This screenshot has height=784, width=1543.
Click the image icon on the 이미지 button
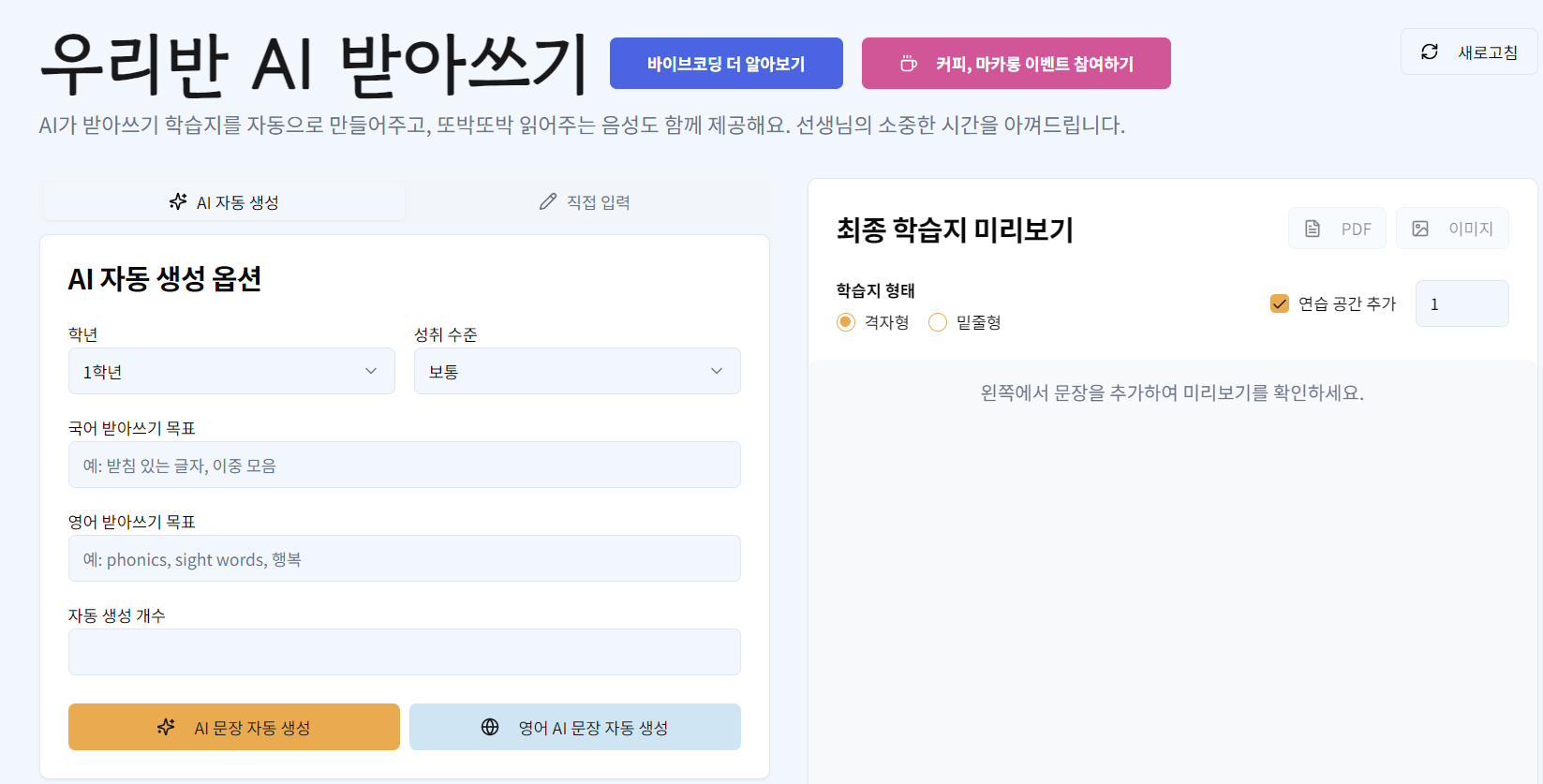(x=1420, y=228)
